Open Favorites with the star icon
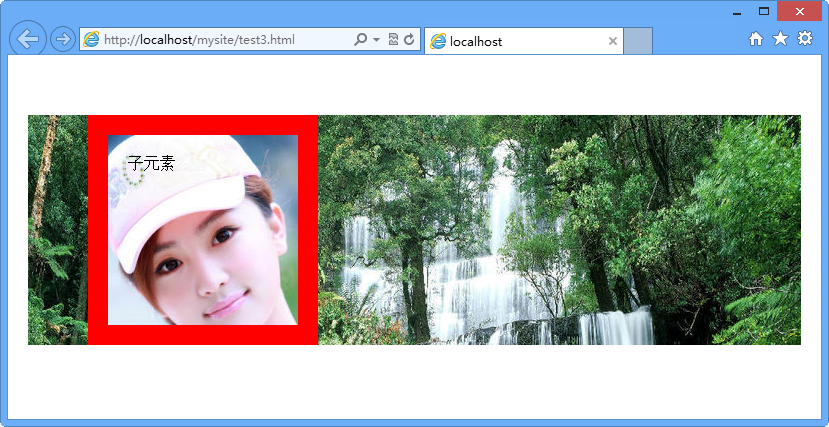The height and width of the screenshot is (427, 829). tap(780, 39)
